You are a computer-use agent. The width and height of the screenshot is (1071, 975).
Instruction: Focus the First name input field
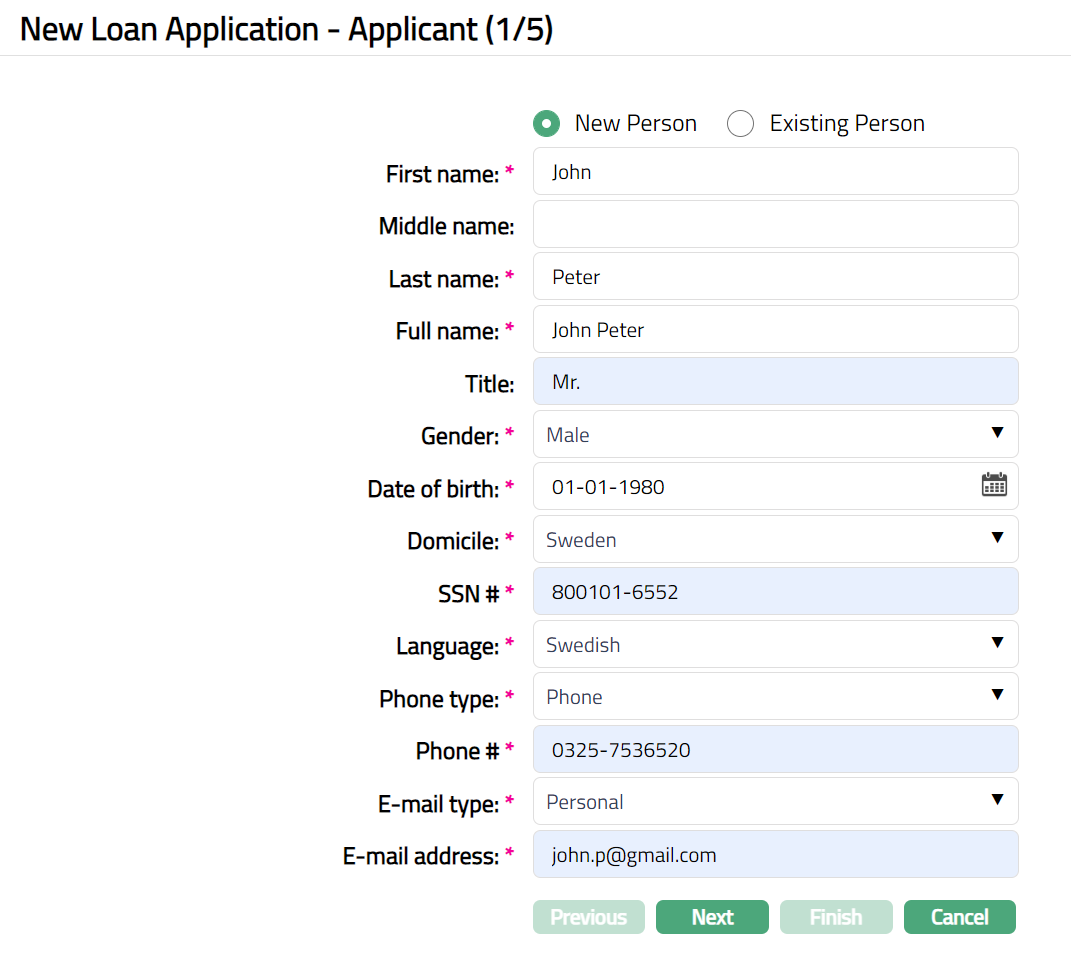click(x=775, y=172)
